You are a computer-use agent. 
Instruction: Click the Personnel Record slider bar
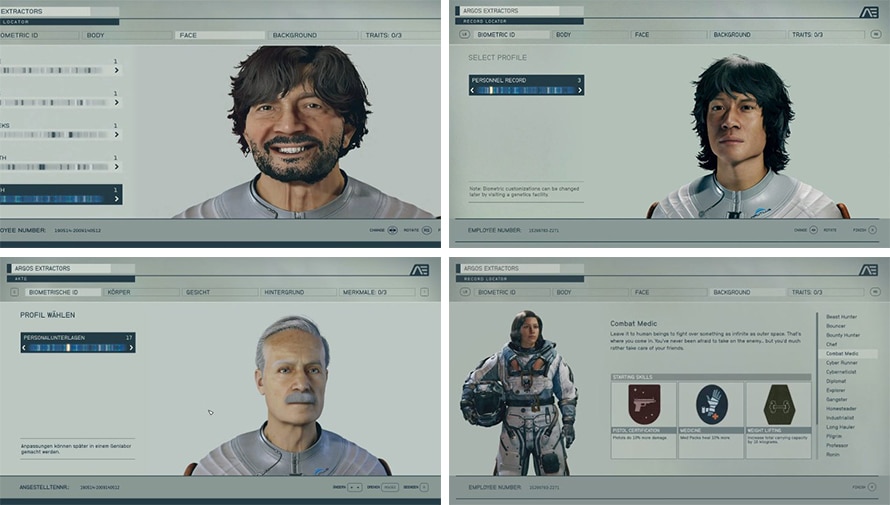(526, 90)
